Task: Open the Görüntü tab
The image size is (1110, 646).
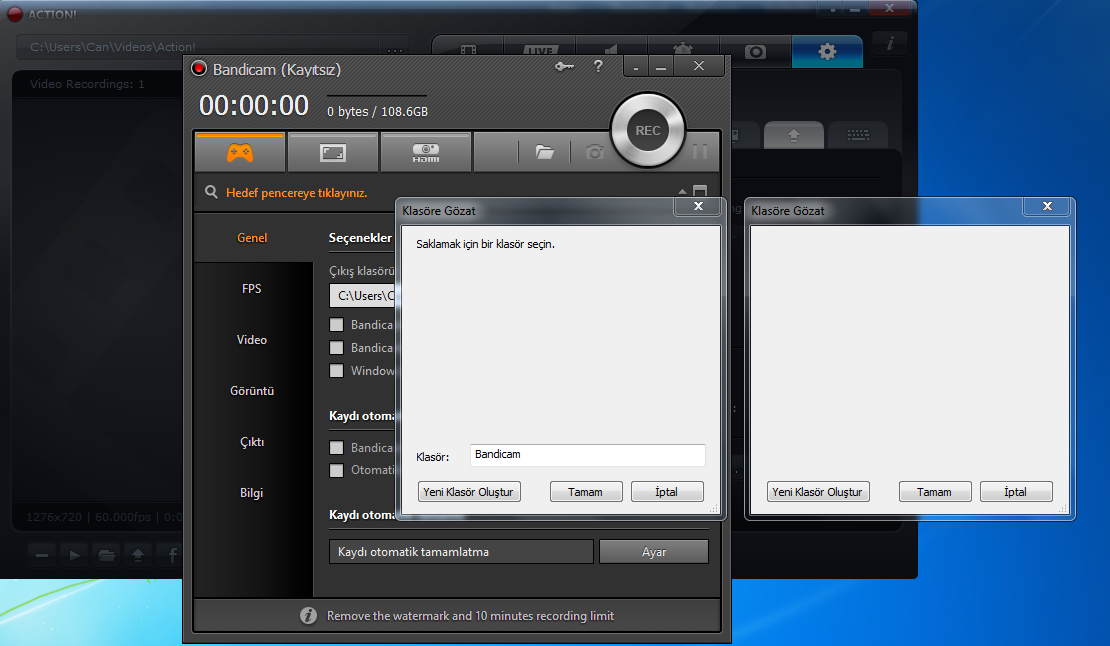Action: pos(252,391)
